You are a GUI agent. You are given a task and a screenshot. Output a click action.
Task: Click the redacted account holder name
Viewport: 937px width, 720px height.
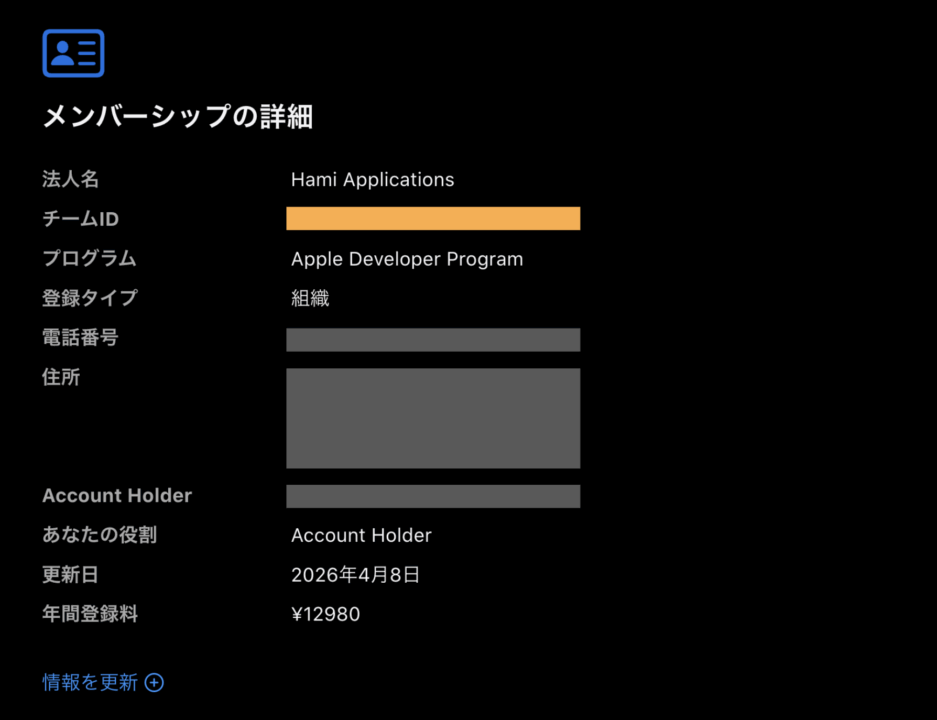[x=433, y=497]
